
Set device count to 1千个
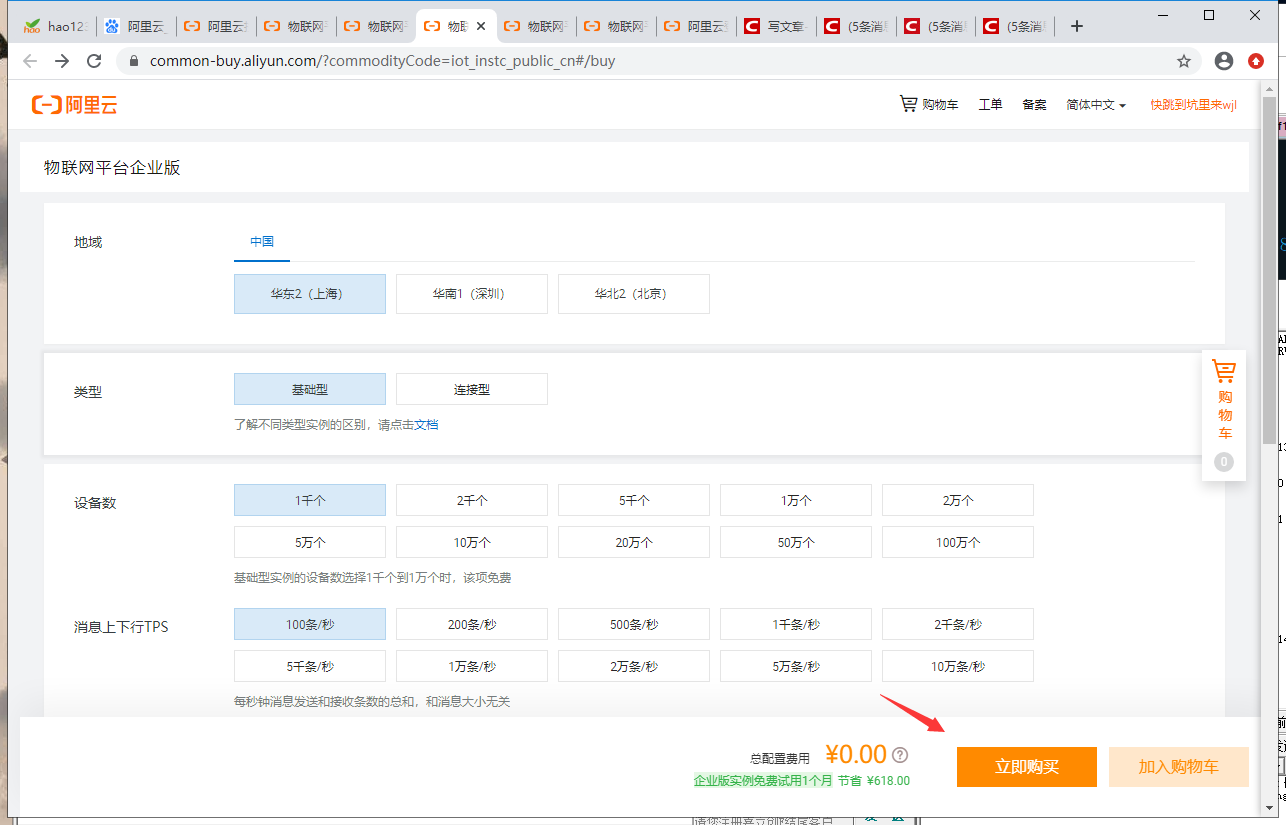click(310, 500)
